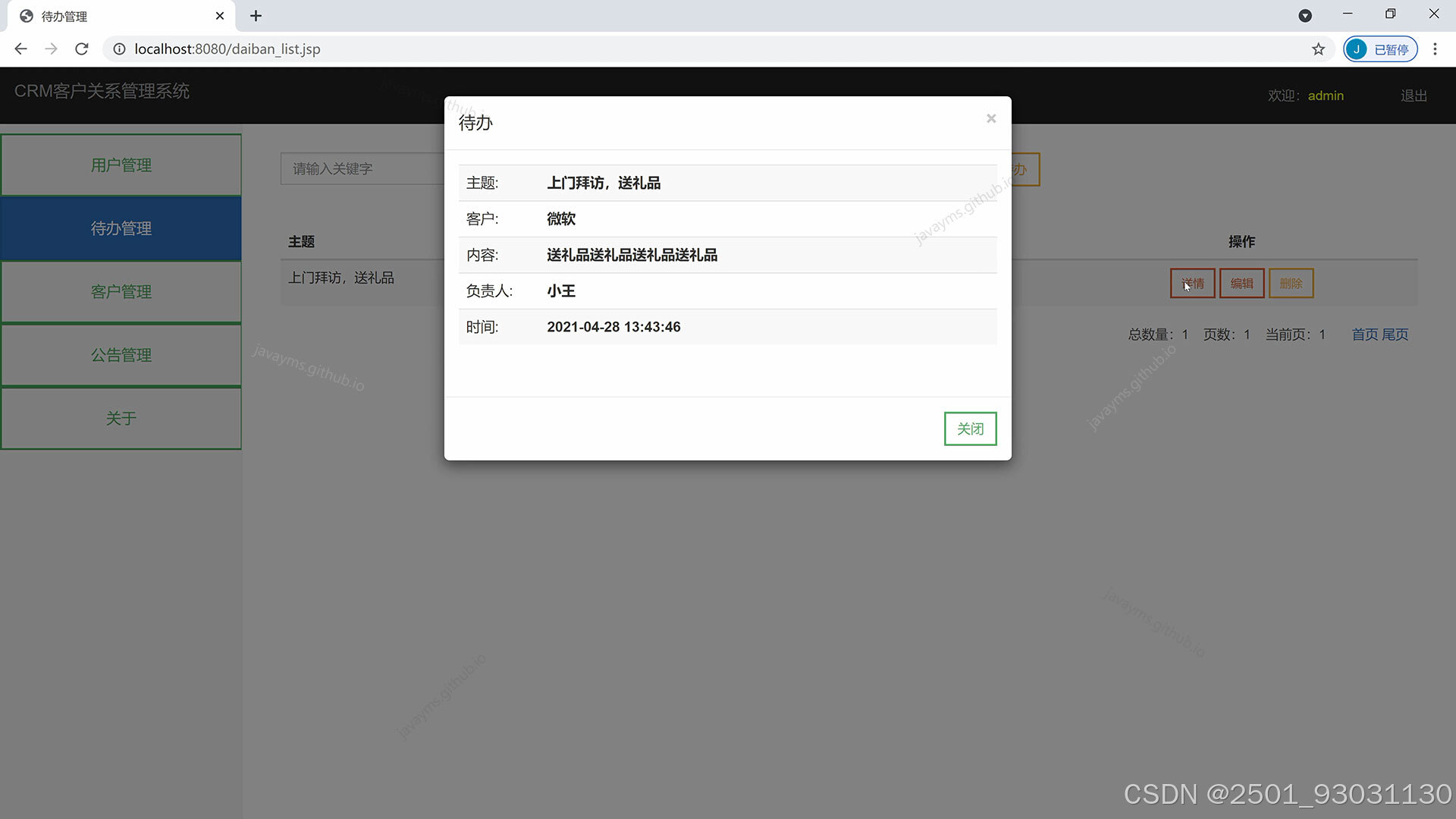The height and width of the screenshot is (819, 1456).
Task: Click the table row text 上门拜访，送礼品
Action: (341, 278)
